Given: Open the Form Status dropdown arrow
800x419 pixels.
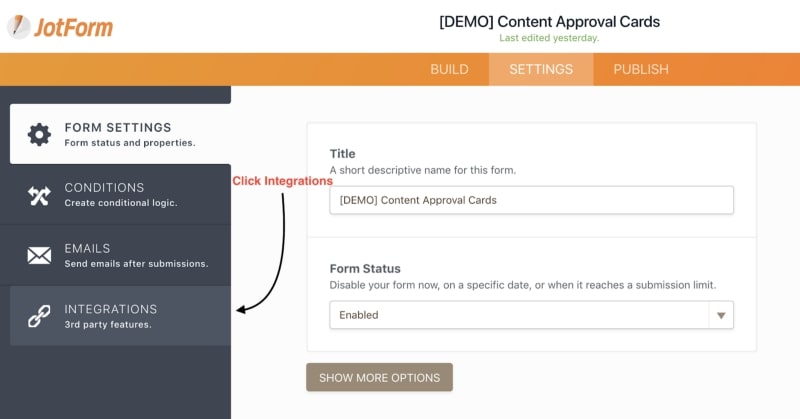Looking at the screenshot, I should [x=720, y=315].
